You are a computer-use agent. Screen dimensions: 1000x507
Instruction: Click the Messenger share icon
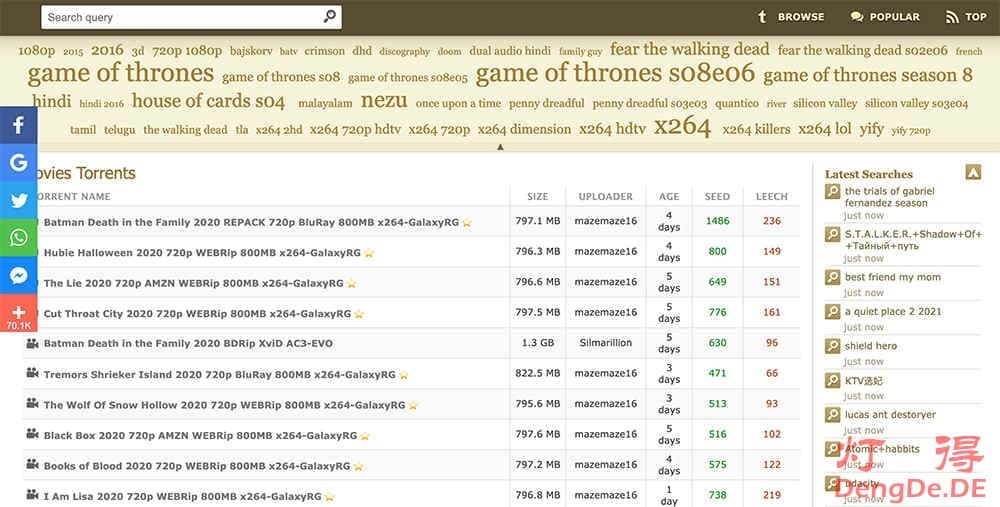[x=18, y=275]
